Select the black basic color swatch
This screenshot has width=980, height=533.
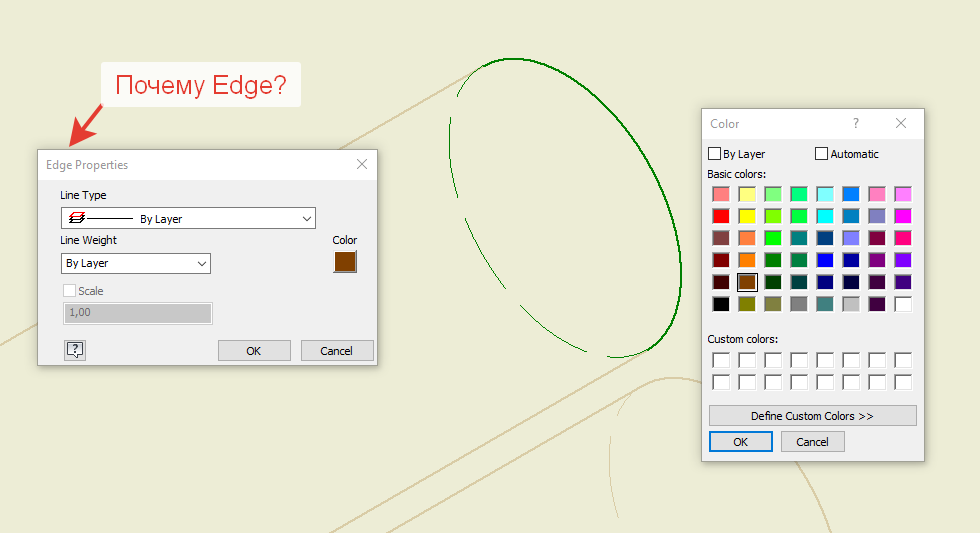[x=721, y=304]
